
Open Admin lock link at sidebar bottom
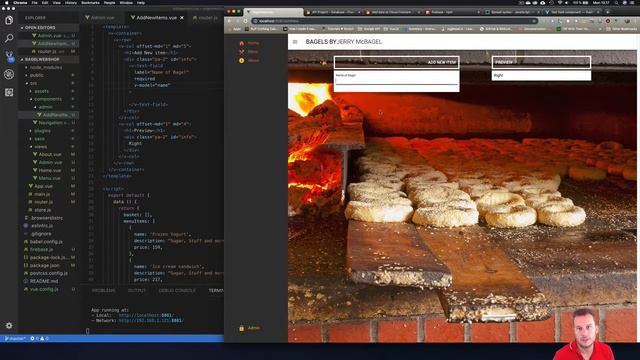point(249,328)
